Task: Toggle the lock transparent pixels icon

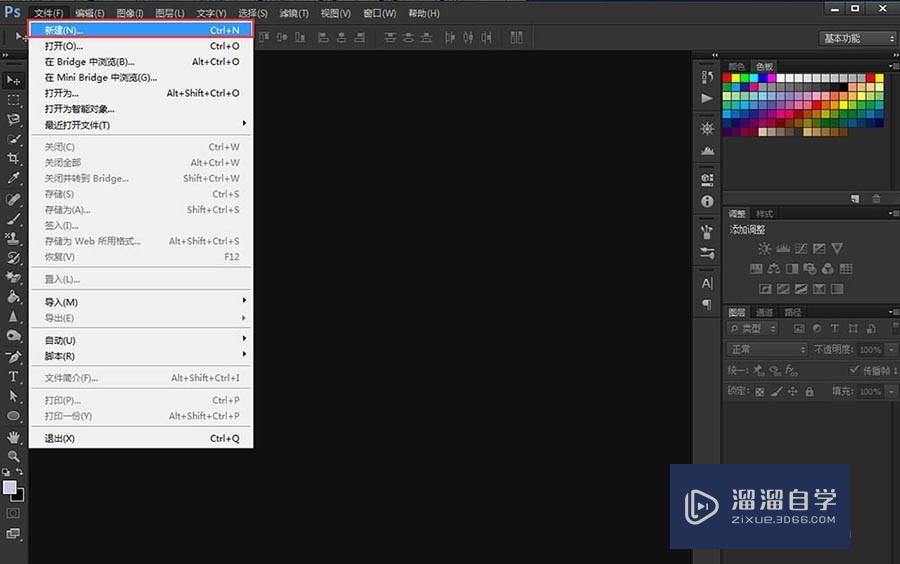Action: tap(760, 392)
